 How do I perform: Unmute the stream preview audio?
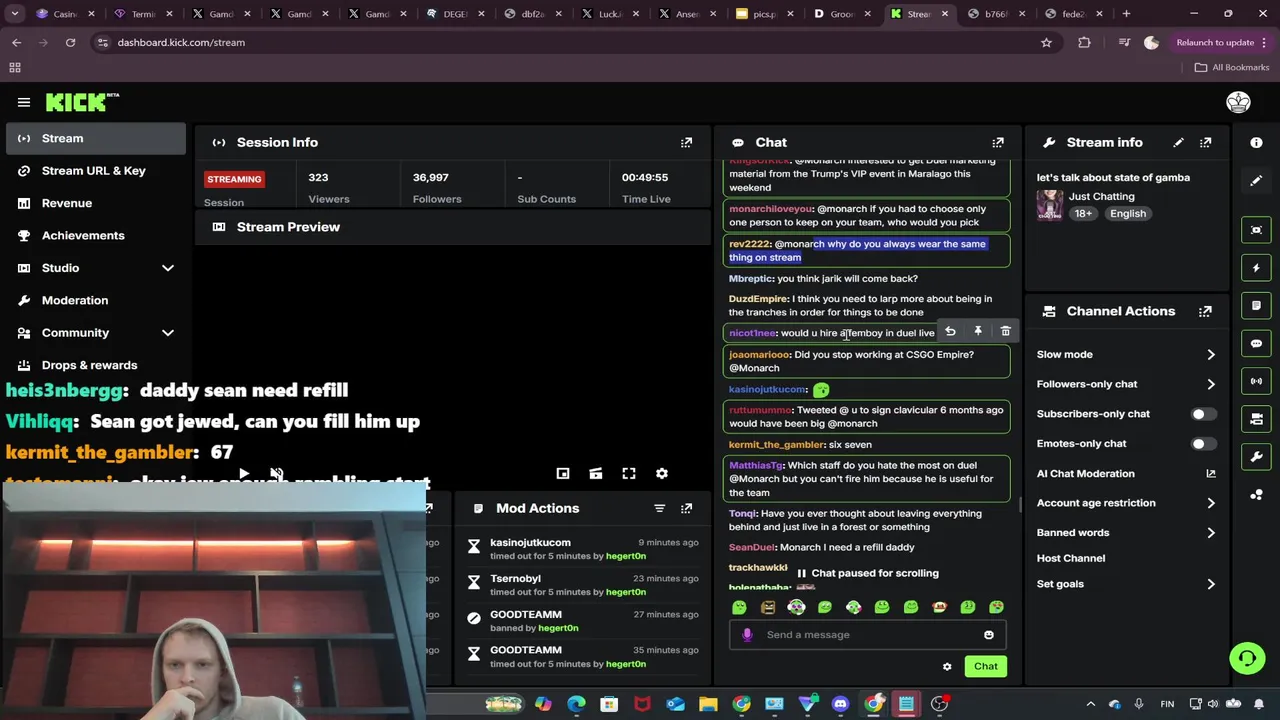pos(277,473)
